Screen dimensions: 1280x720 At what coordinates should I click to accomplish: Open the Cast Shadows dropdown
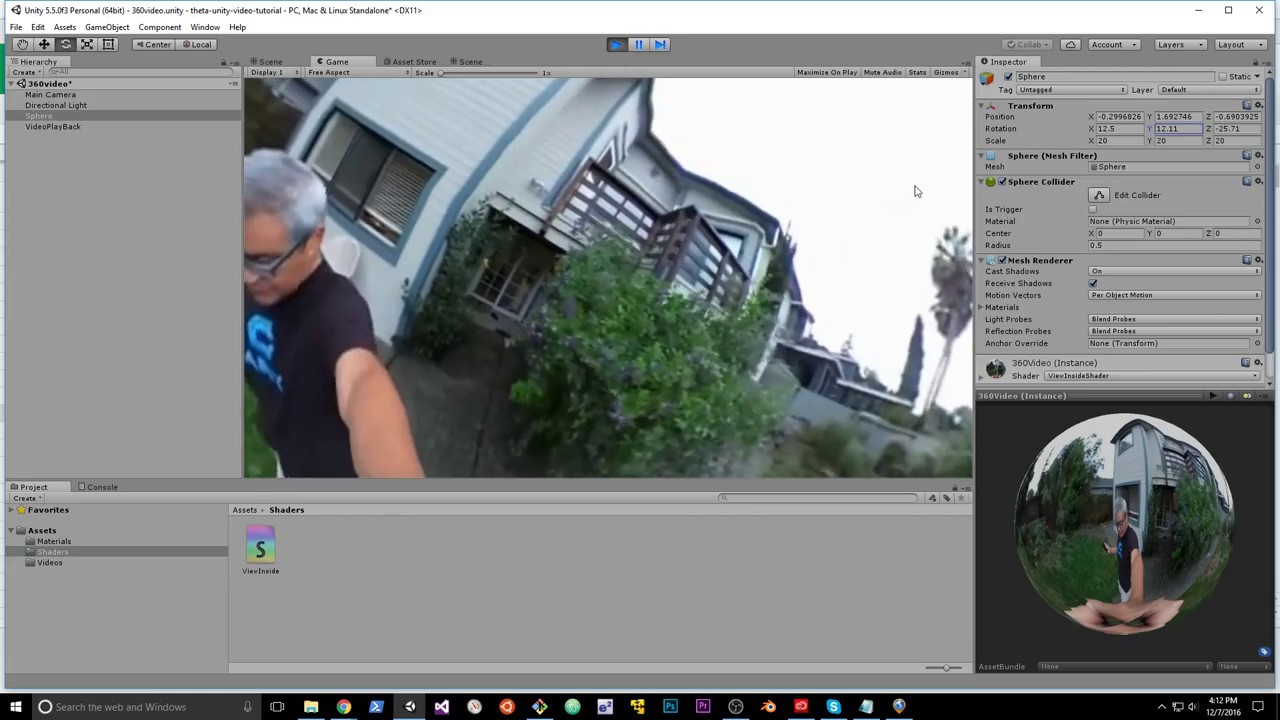[x=1174, y=271]
